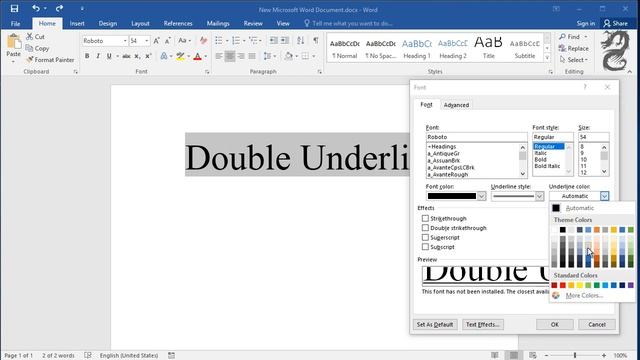Screen dimensions: 640x360
Task: Align text to the left
Action: coord(219,56)
